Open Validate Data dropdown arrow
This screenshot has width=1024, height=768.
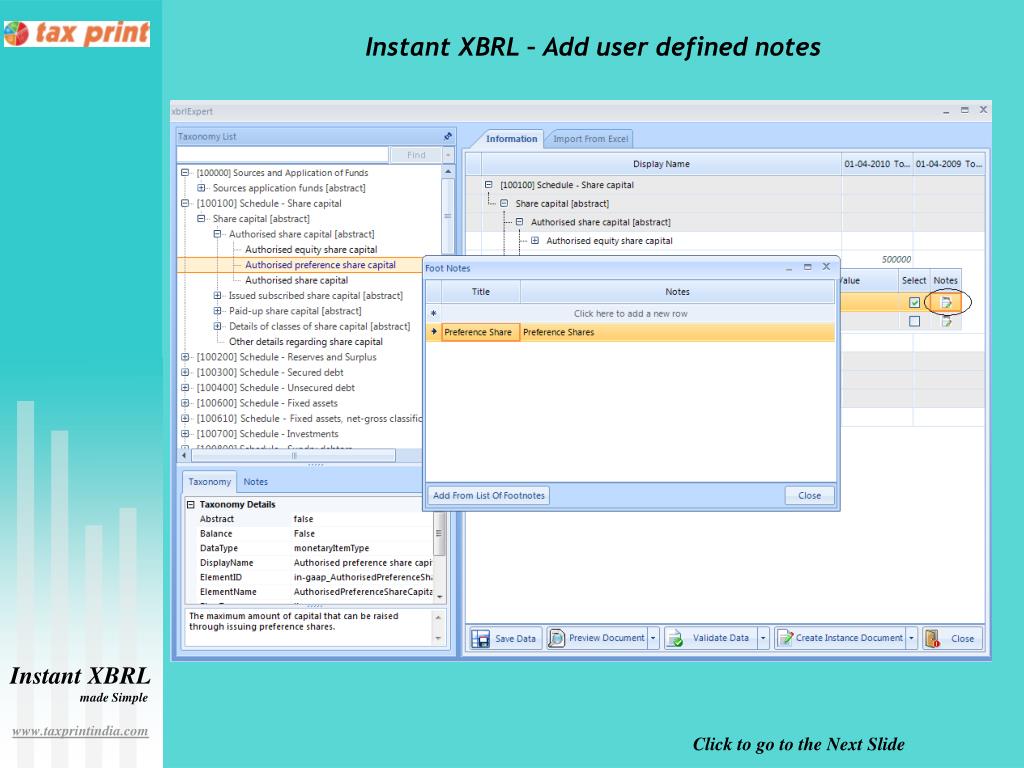[763, 638]
